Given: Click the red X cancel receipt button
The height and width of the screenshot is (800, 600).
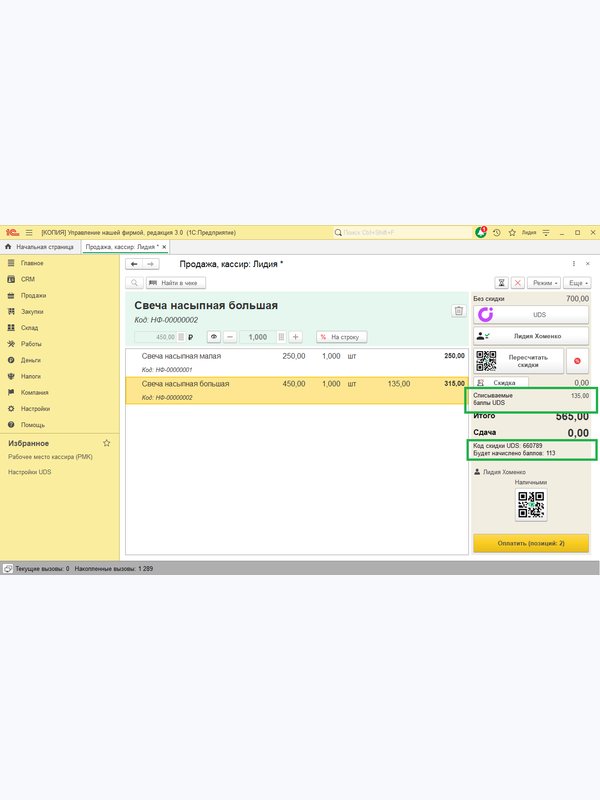Looking at the screenshot, I should click(517, 283).
